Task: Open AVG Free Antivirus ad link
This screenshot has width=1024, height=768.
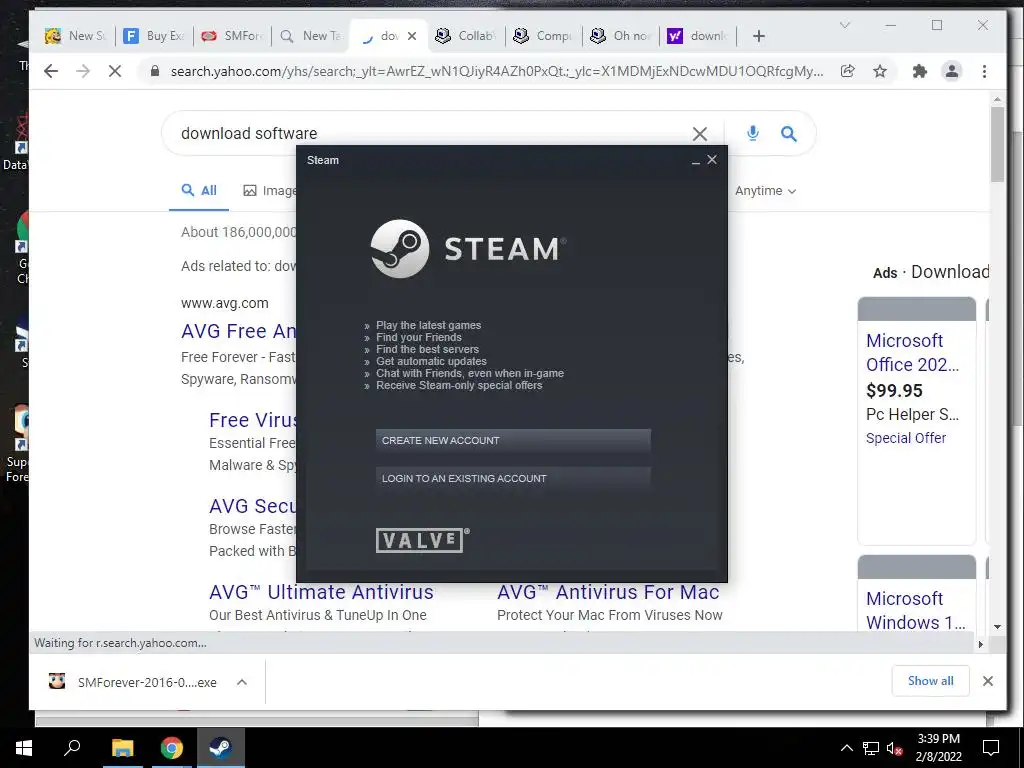Action: [238, 331]
